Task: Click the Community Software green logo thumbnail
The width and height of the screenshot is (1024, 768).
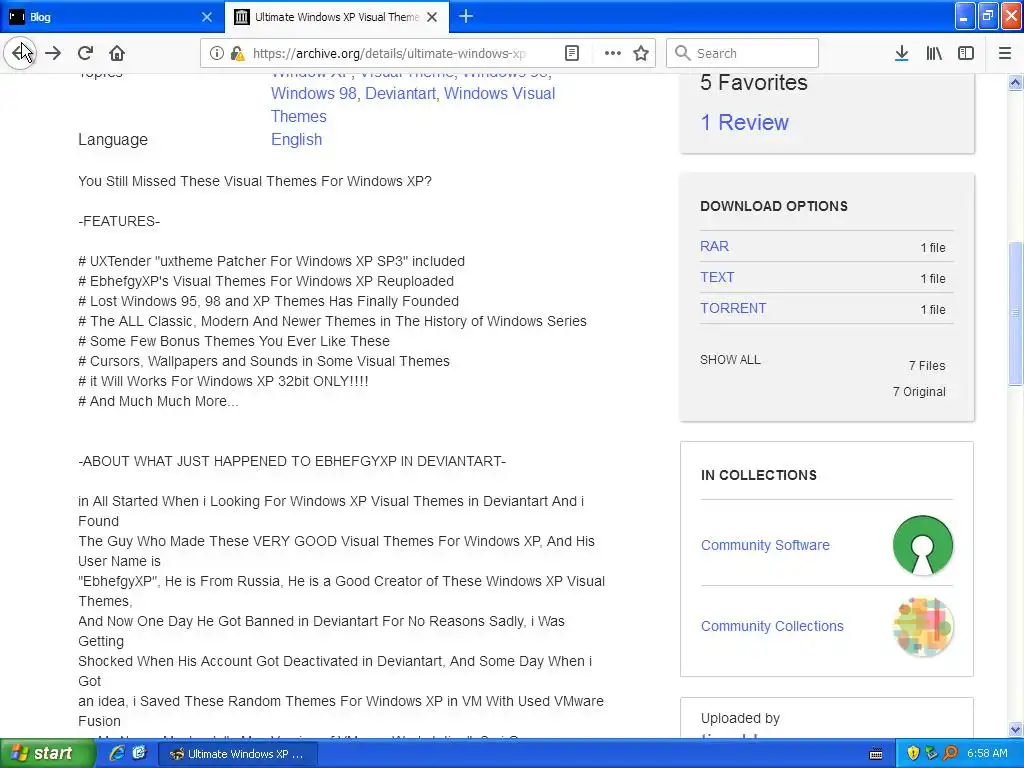Action: pyautogui.click(x=923, y=545)
